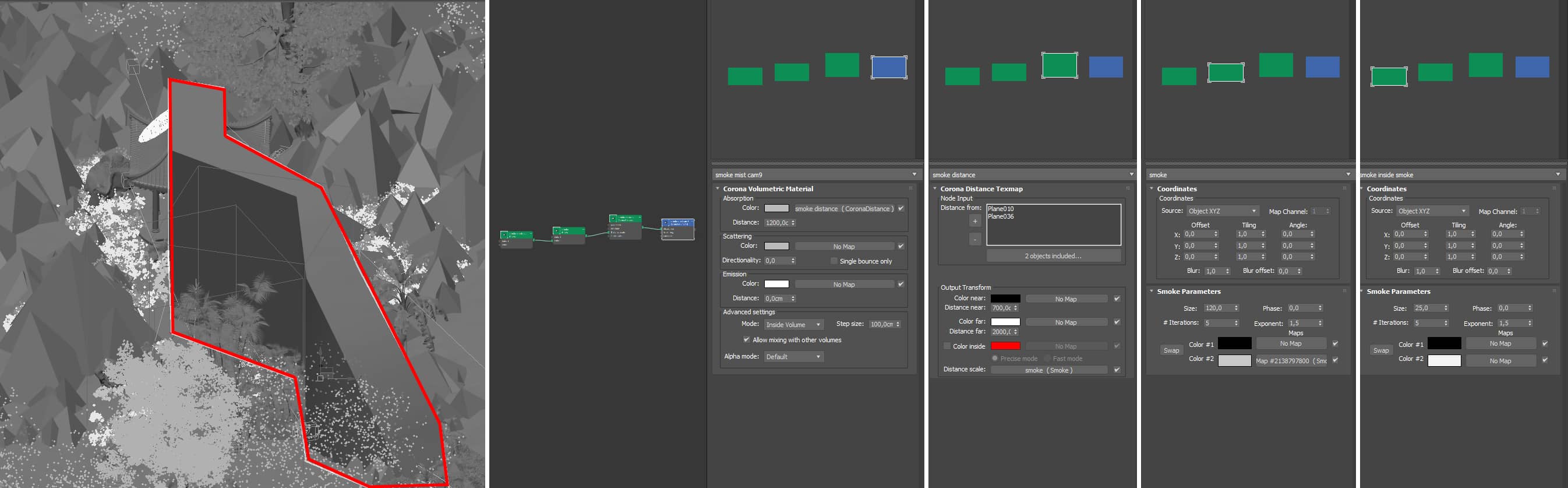Add an object with the plus button

pos(974,221)
